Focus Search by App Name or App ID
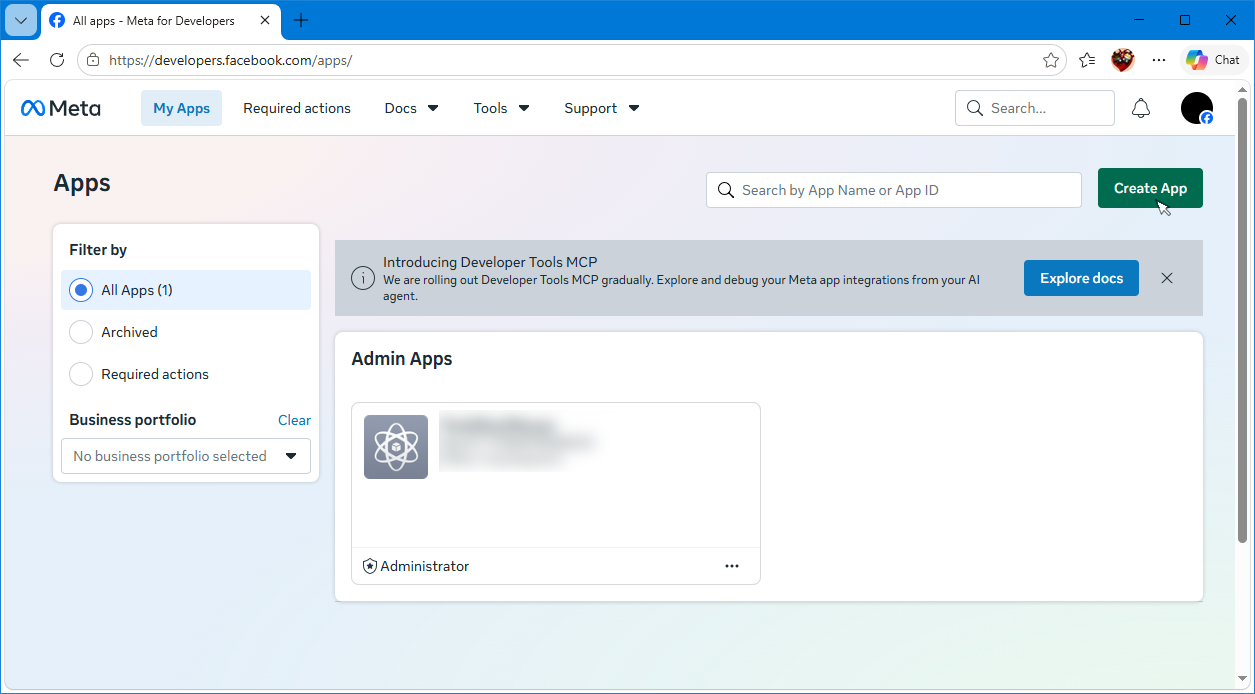This screenshot has height=694, width=1255. click(894, 190)
